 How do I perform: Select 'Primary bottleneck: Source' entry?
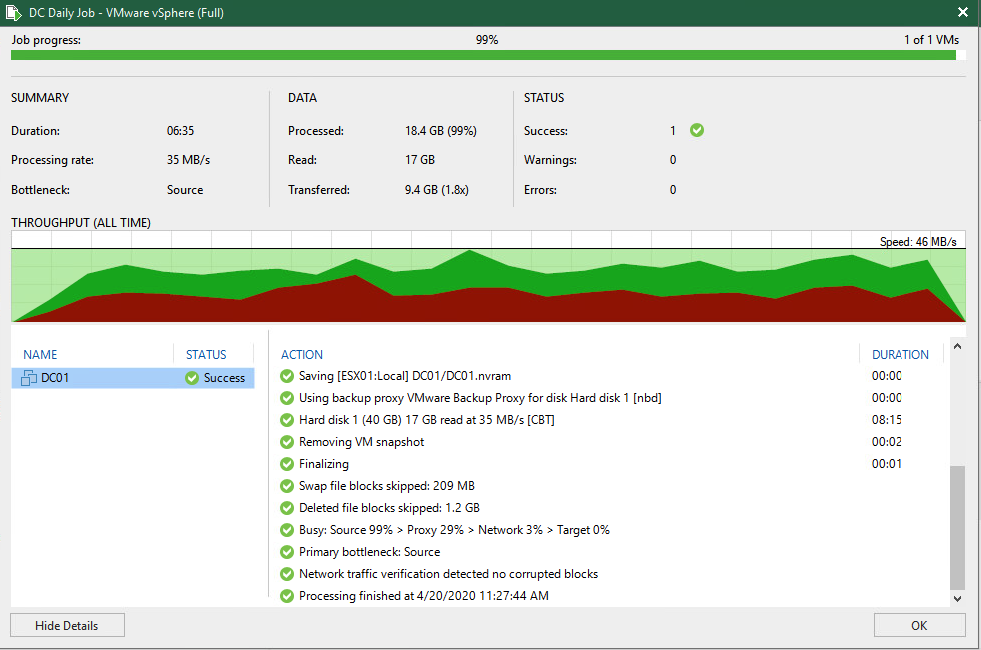click(x=369, y=552)
